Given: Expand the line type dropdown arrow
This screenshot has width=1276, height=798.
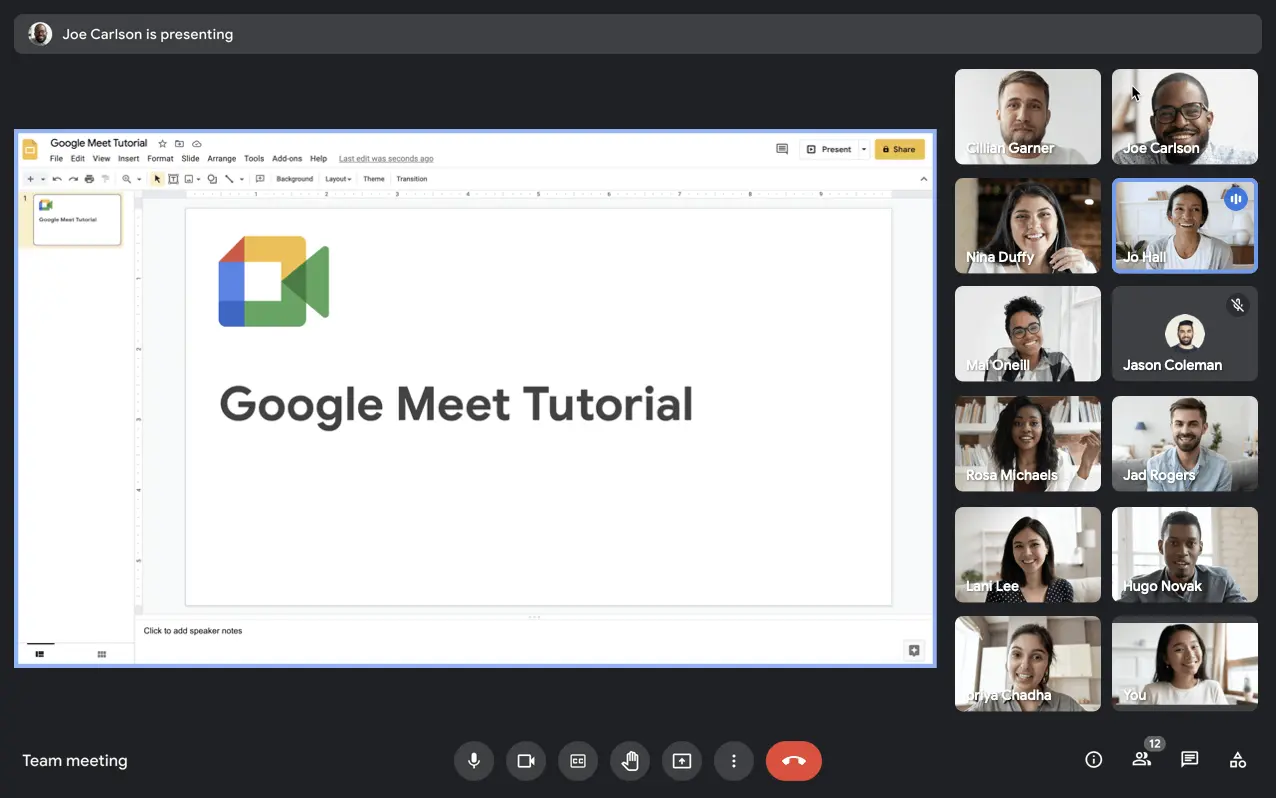Looking at the screenshot, I should 242,179.
